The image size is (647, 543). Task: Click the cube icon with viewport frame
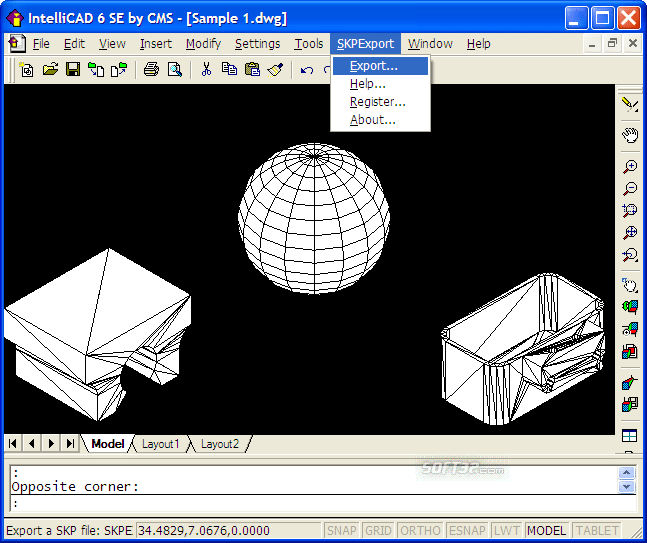630,405
